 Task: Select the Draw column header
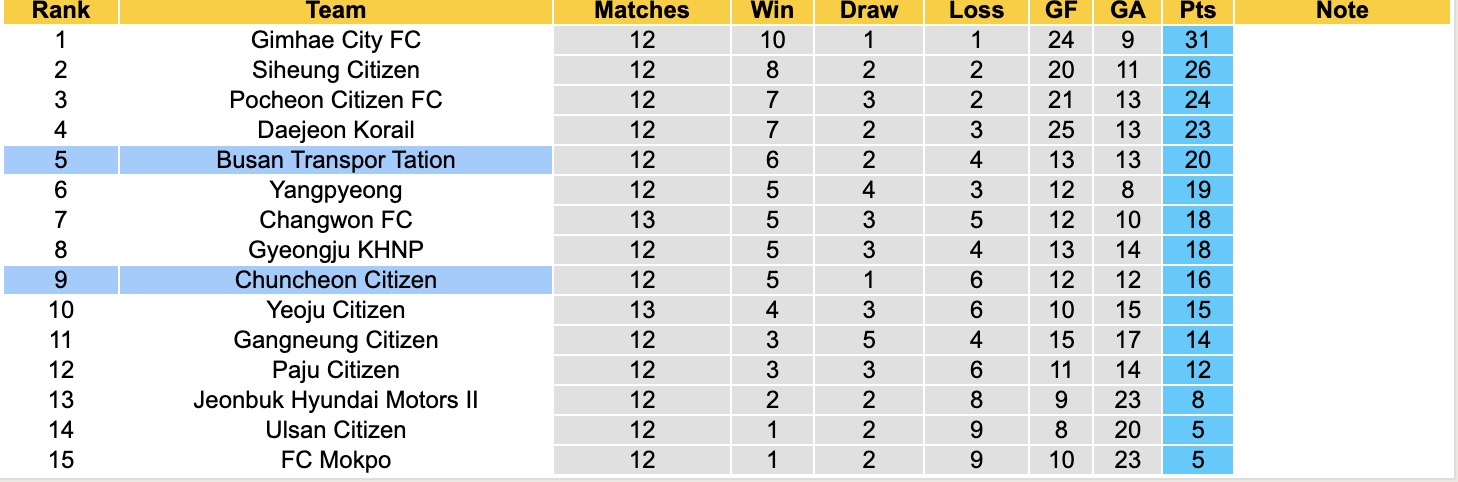click(x=869, y=11)
